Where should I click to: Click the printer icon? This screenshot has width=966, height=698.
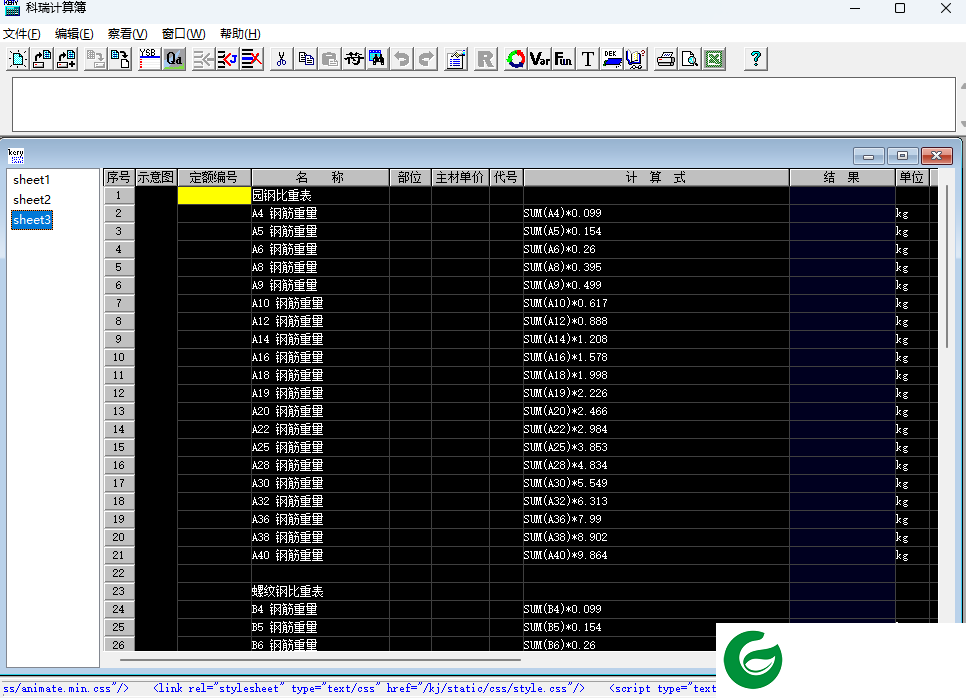click(666, 59)
